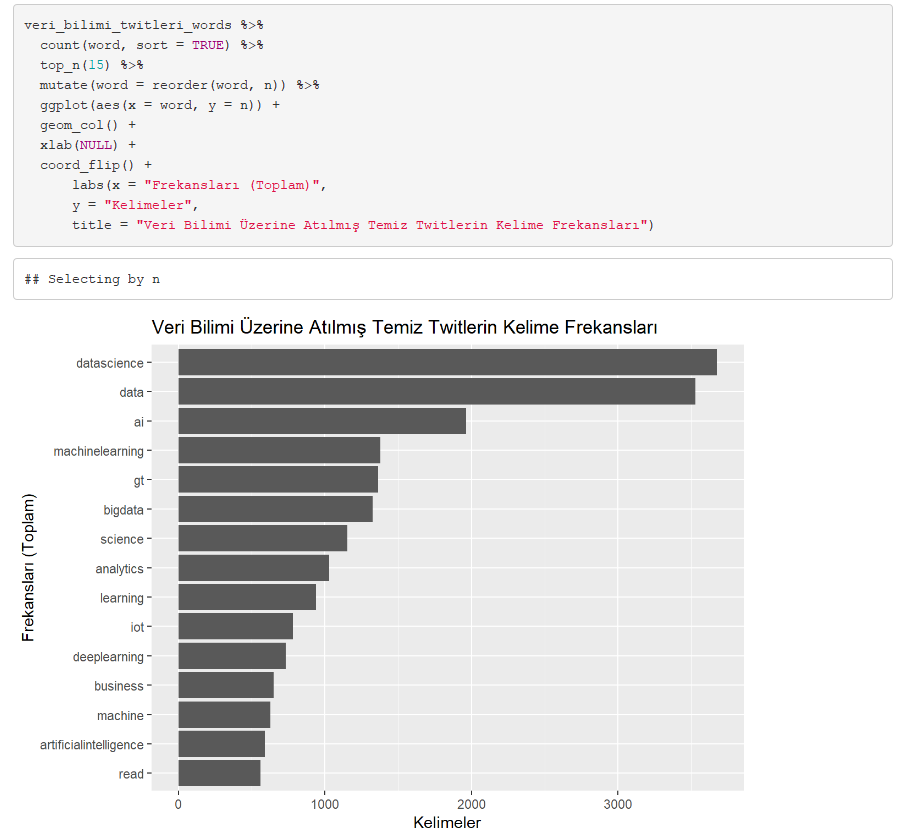Click the shortest bar labeled read
Image resolution: width=906 pixels, height=840 pixels.
tap(218, 773)
